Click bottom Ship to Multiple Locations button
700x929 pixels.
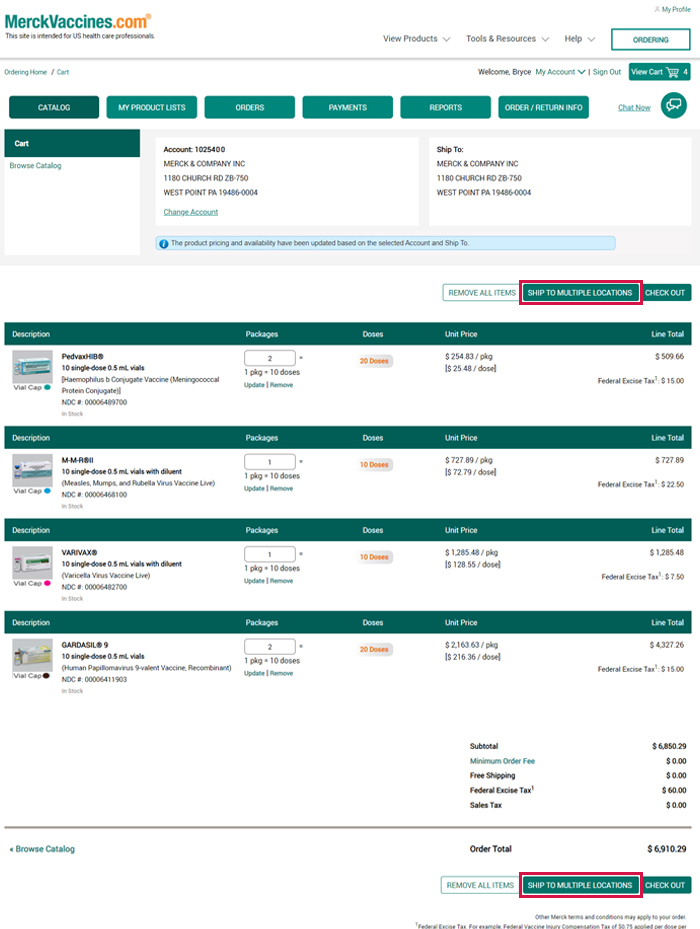point(580,885)
